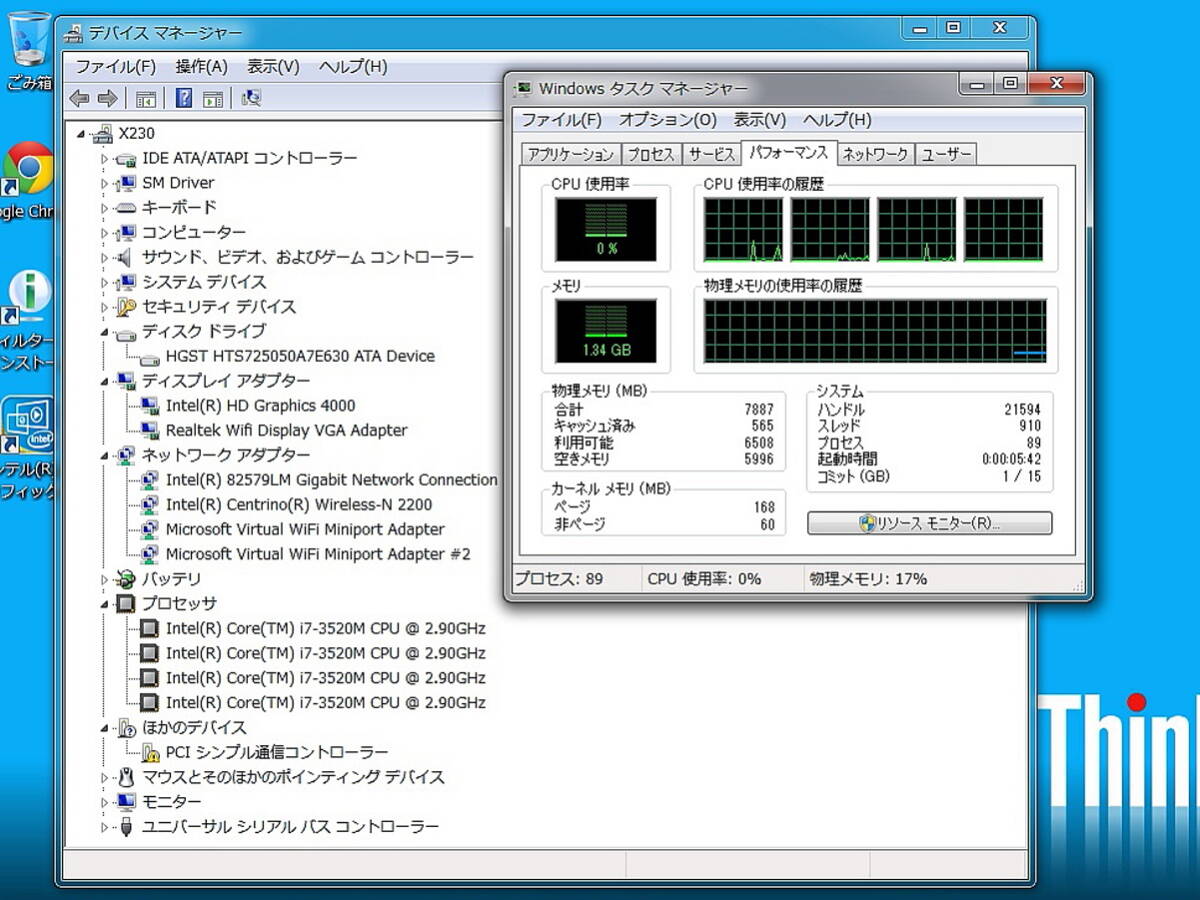This screenshot has width=1200, height=900.
Task: Click the Back arrow in Device Manager toolbar
Action: [x=79, y=98]
